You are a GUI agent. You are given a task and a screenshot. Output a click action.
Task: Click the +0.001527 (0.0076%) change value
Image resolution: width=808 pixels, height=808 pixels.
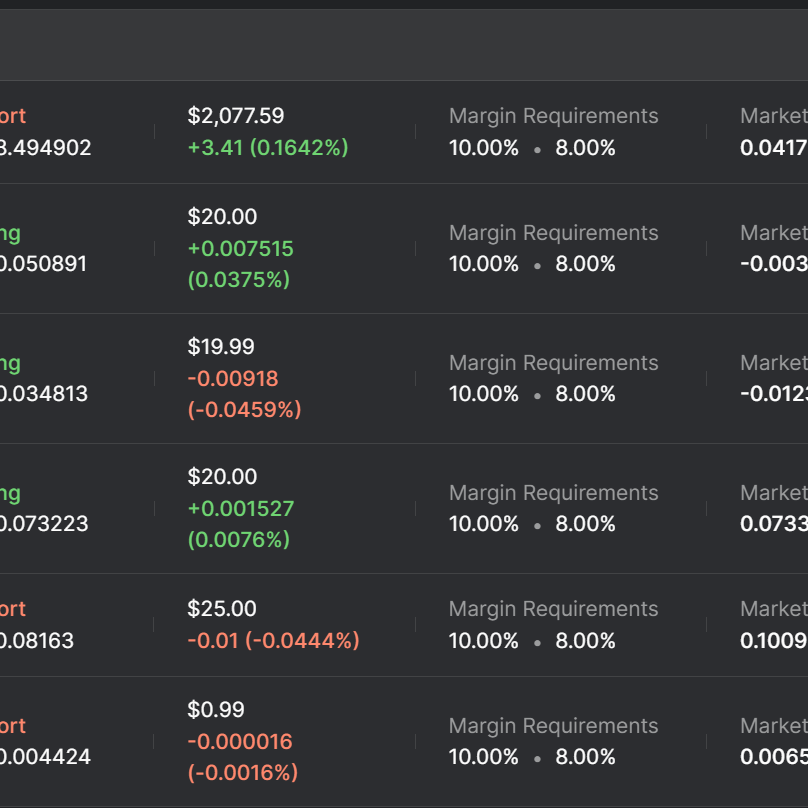coord(240,524)
